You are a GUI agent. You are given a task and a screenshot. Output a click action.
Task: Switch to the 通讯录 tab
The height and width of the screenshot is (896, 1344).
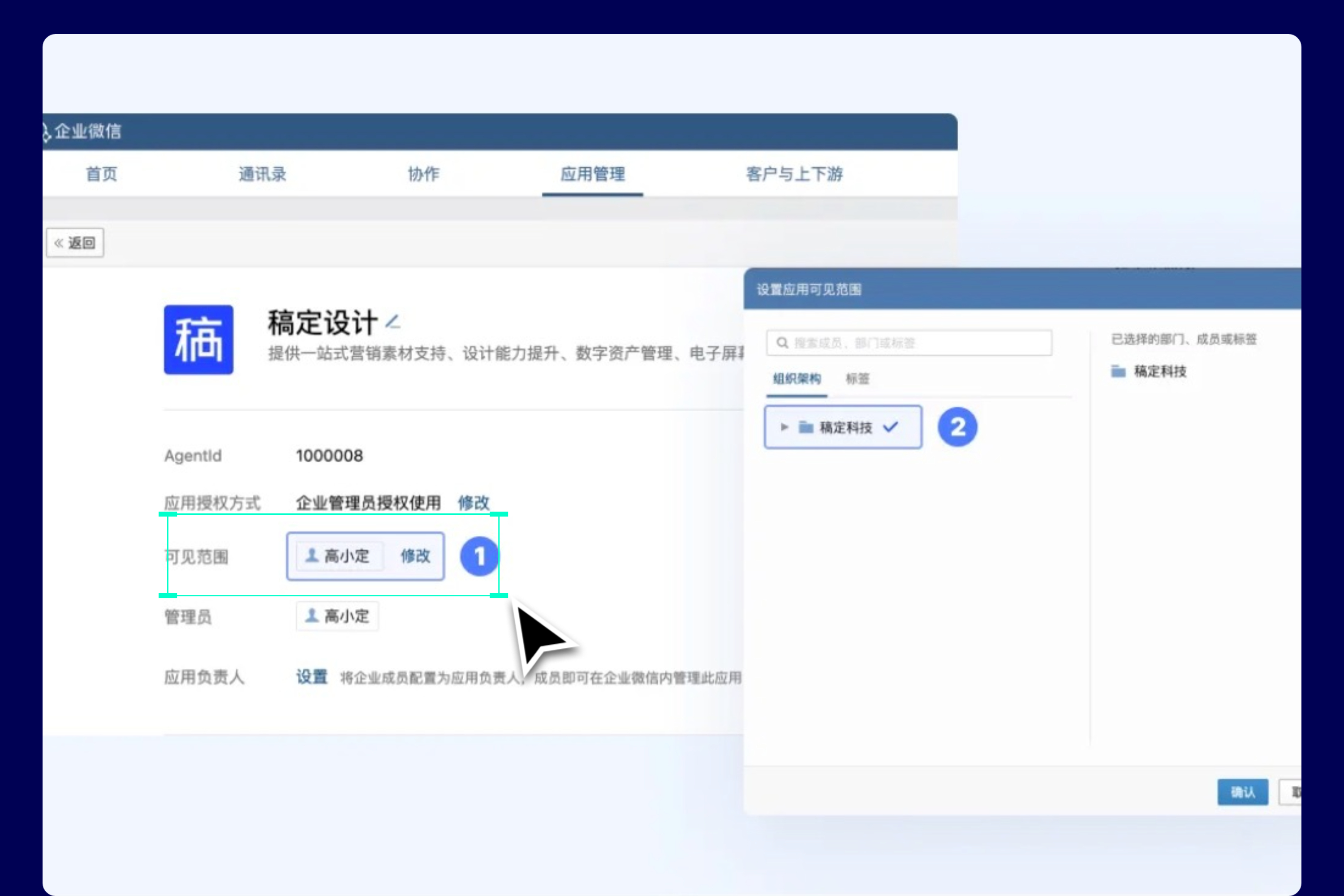262,174
